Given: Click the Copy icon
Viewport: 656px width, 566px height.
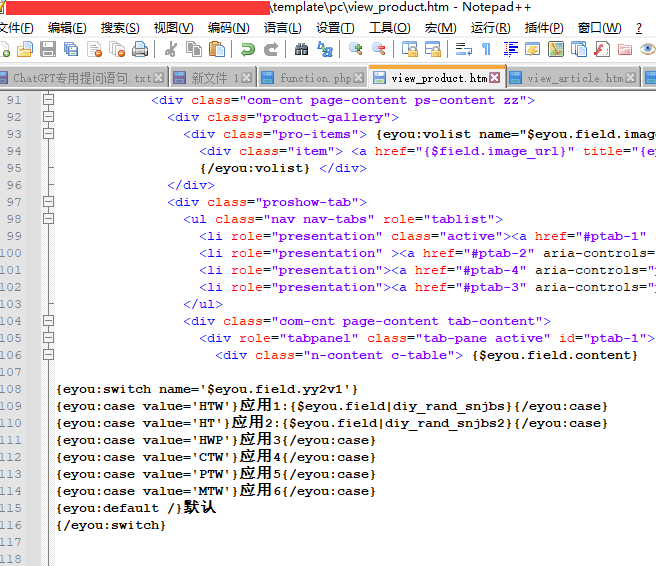Looking at the screenshot, I should (193, 49).
